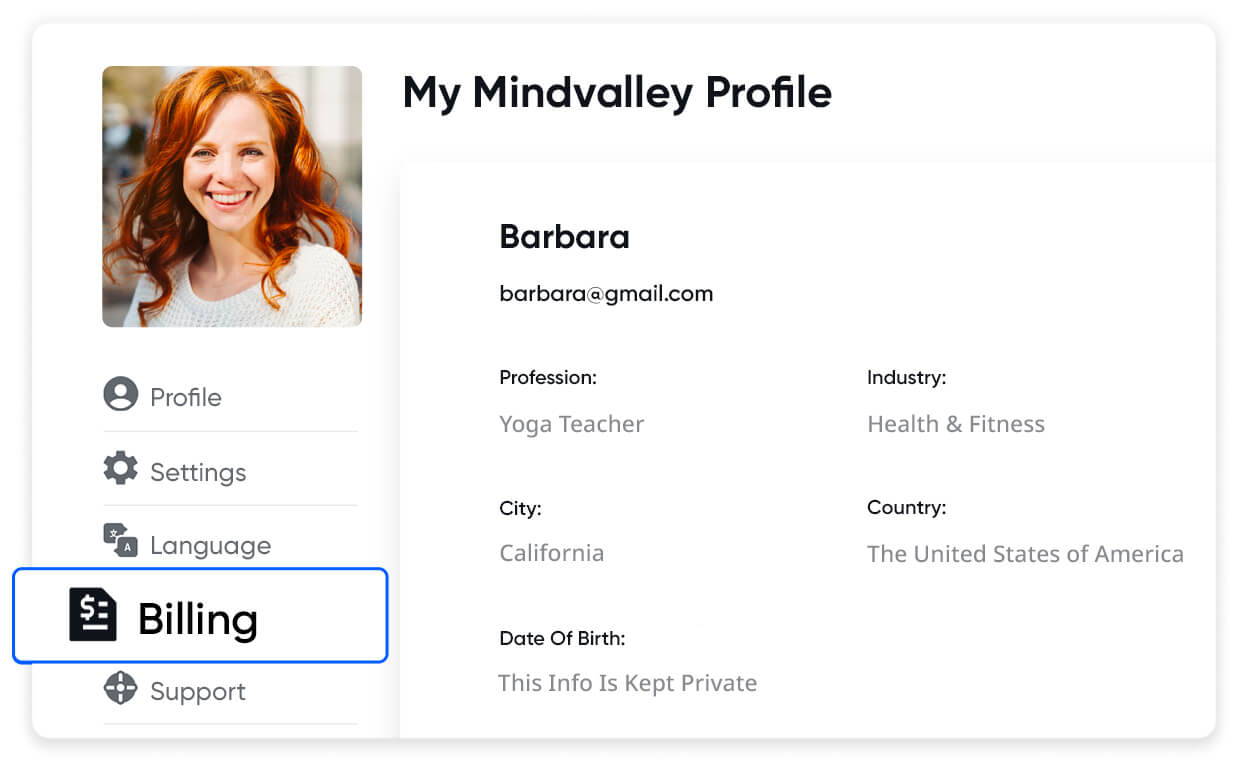This screenshot has width=1240, height=770.
Task: Select the Health & Fitness industry field
Action: click(955, 424)
